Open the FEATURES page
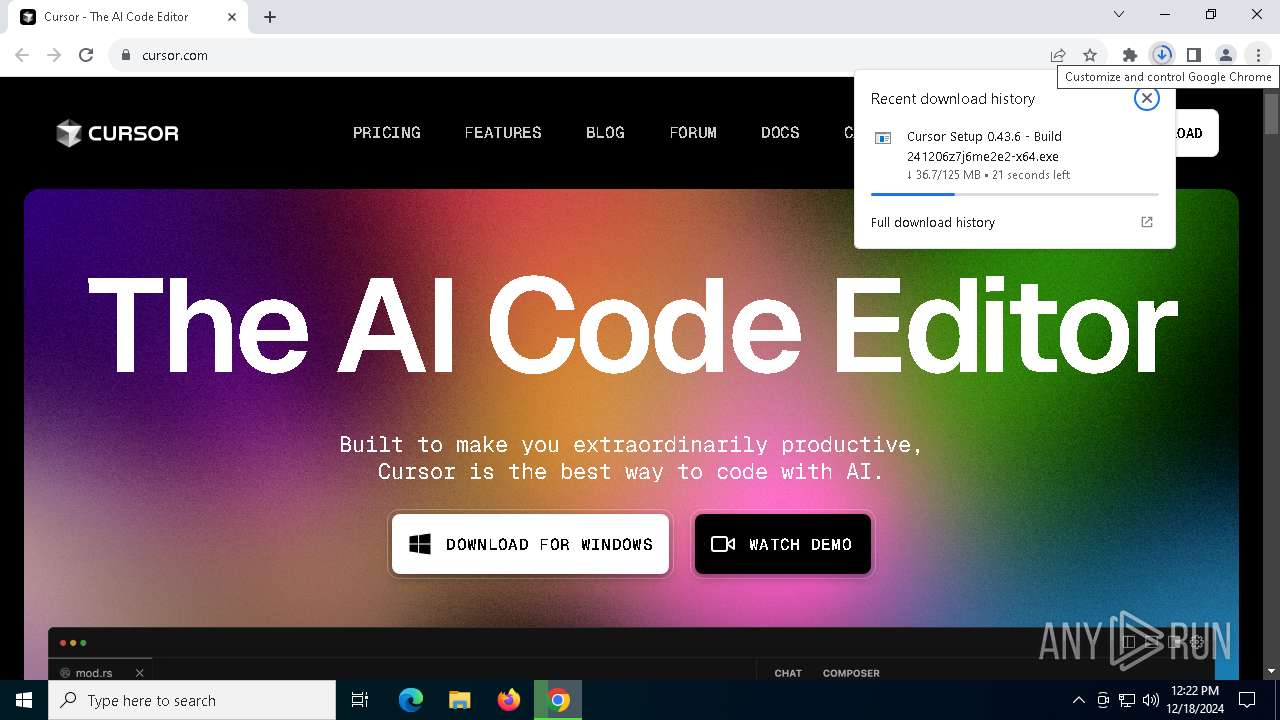This screenshot has width=1280, height=720. (x=503, y=133)
